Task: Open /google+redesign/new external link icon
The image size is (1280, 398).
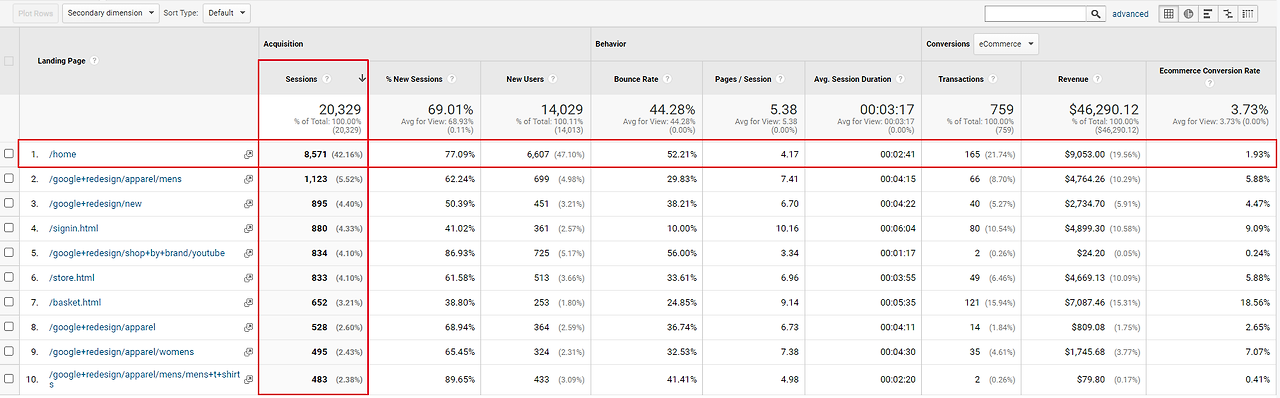Action: coord(248,204)
